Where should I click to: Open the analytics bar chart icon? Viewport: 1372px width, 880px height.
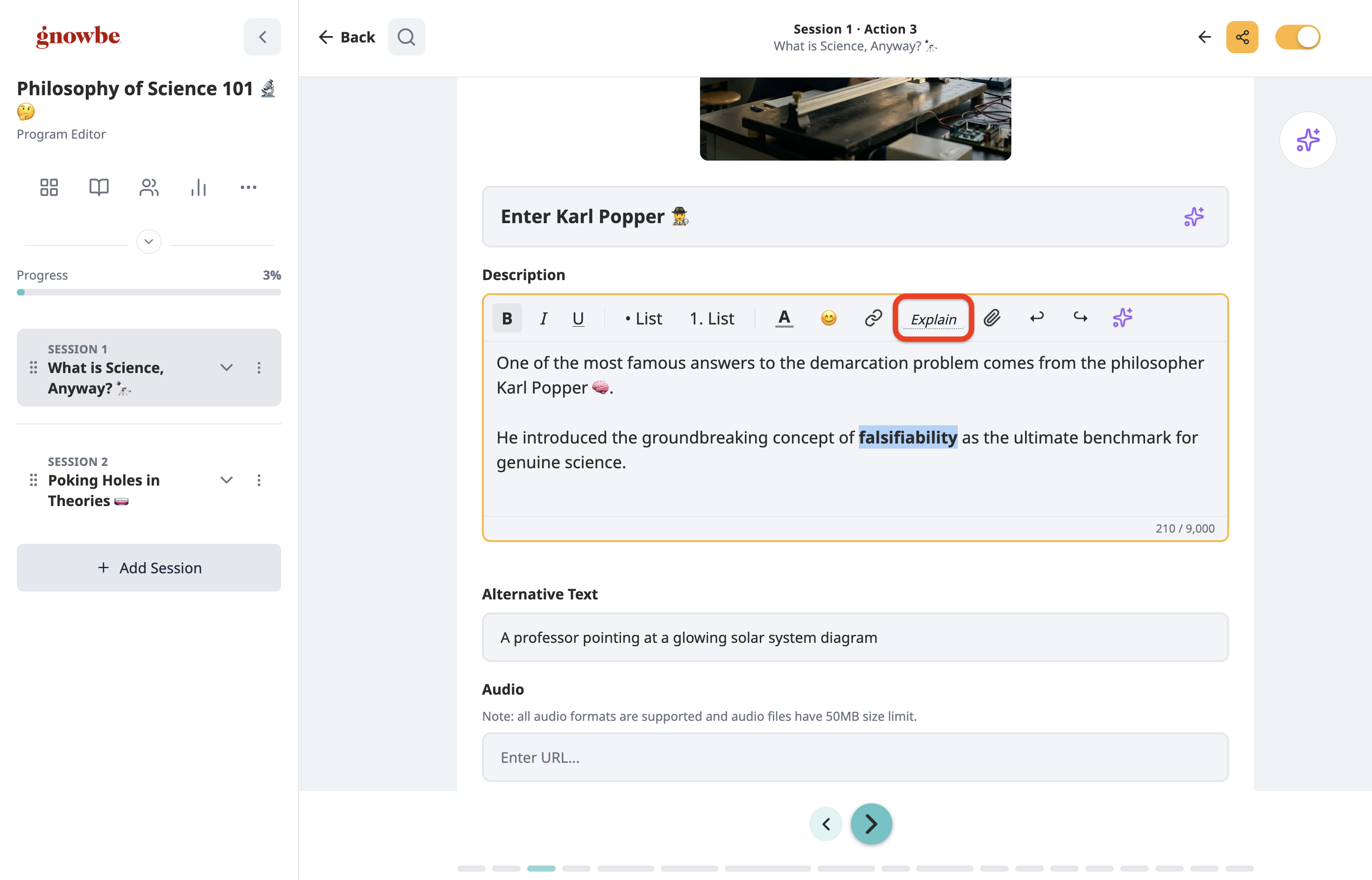tap(198, 187)
